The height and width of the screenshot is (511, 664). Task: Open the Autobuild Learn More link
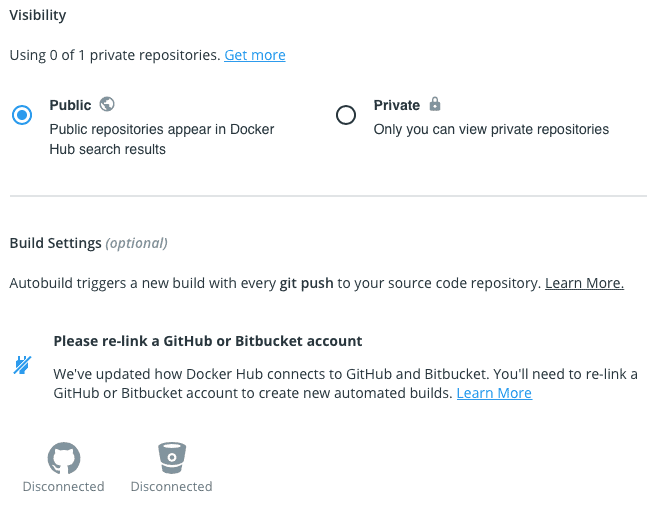[x=584, y=283]
